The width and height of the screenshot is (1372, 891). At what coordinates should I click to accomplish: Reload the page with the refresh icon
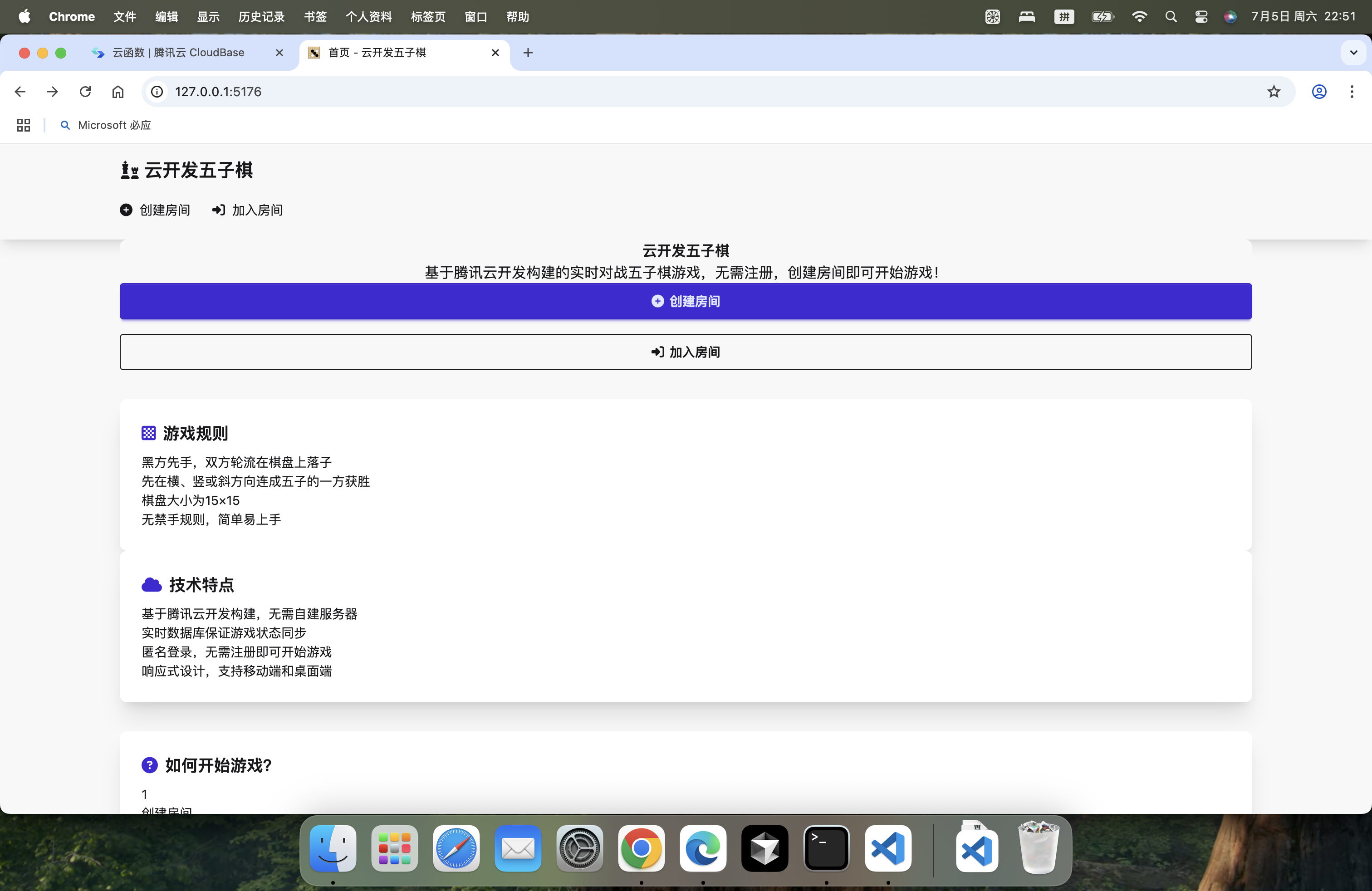click(x=85, y=92)
